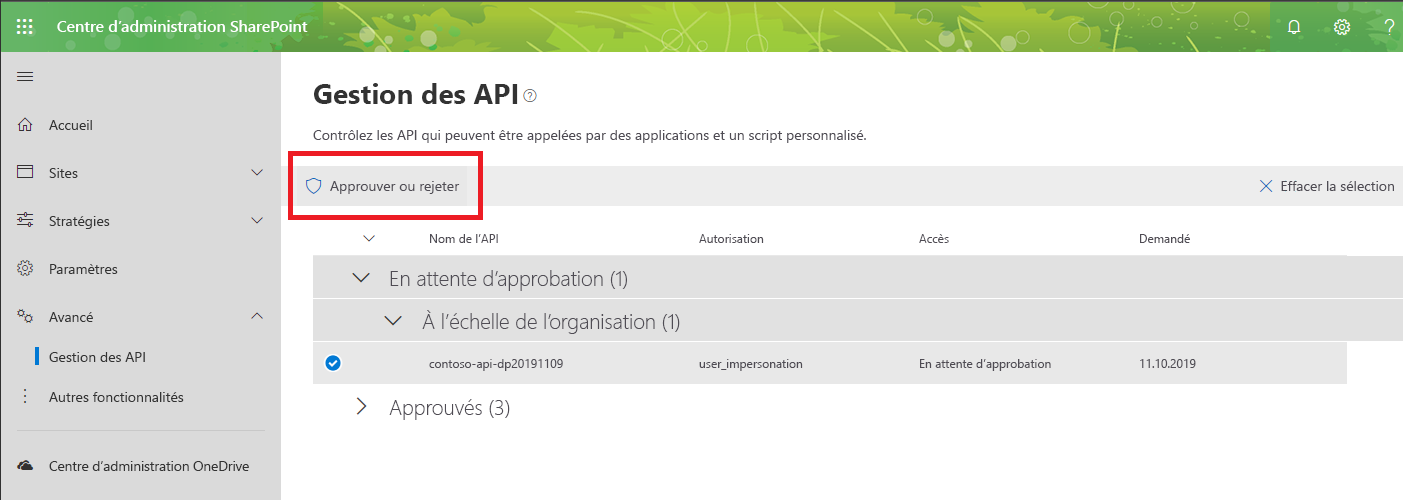Click the user_impersonation cell
This screenshot has width=1403, height=500.
[x=751, y=364]
